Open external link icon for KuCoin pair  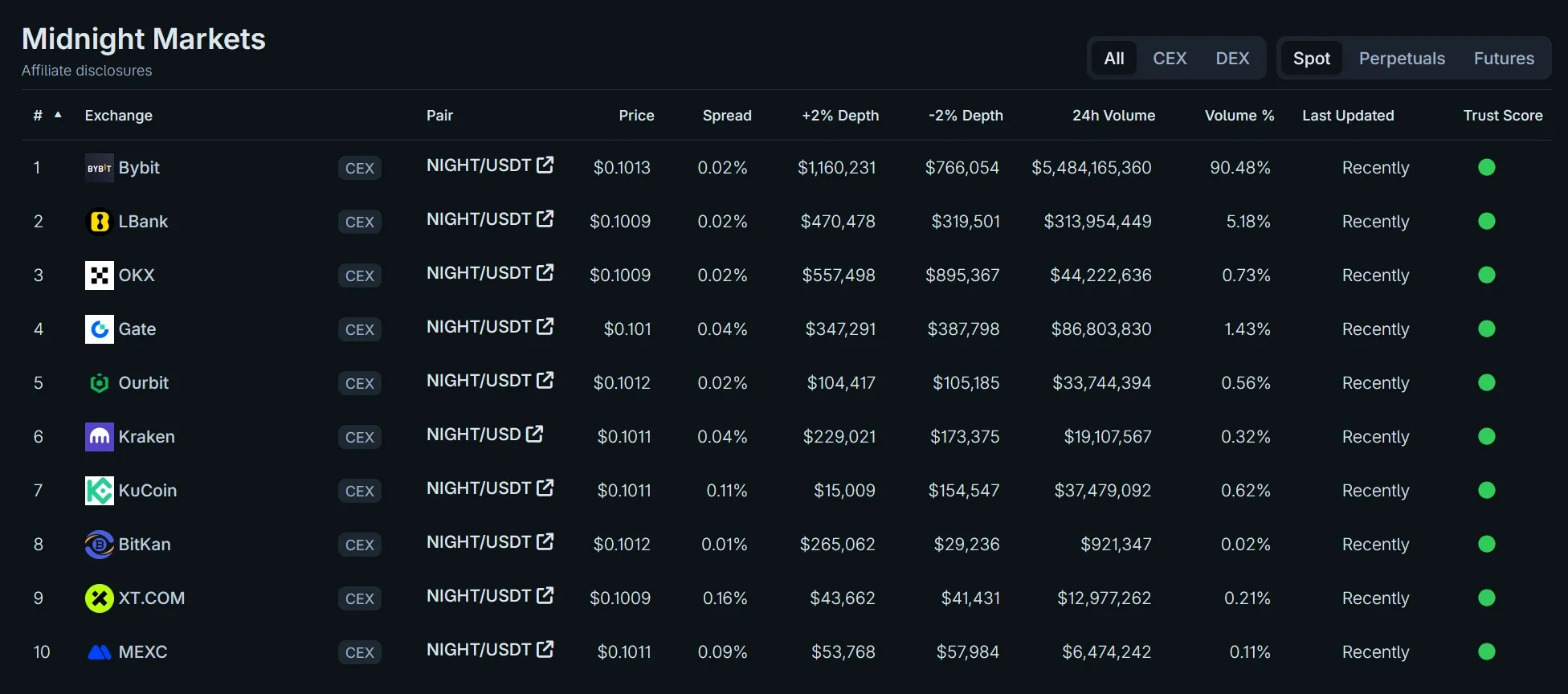(x=545, y=488)
